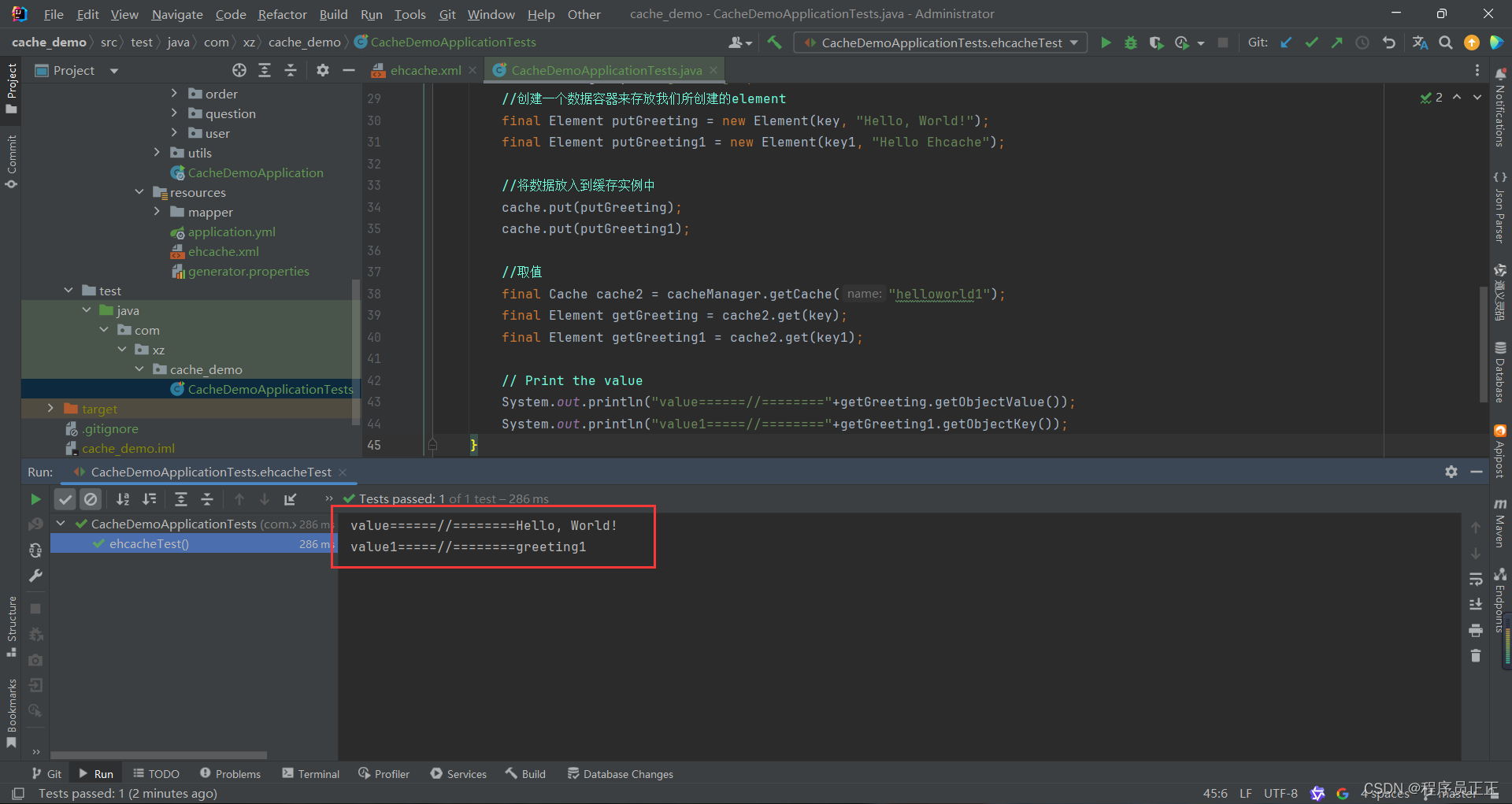Run the ehcacheTest configuration with green play
This screenshot has width=1512, height=804.
click(1106, 43)
